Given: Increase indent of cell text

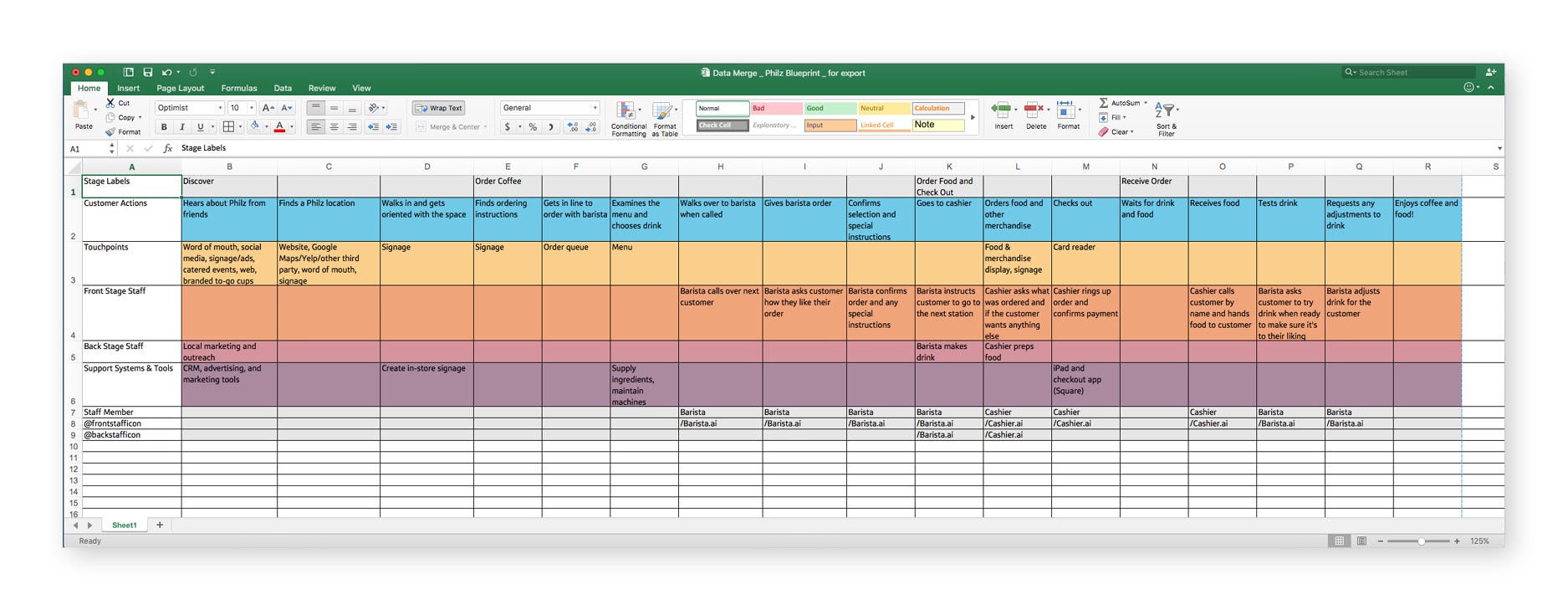Looking at the screenshot, I should (x=391, y=127).
